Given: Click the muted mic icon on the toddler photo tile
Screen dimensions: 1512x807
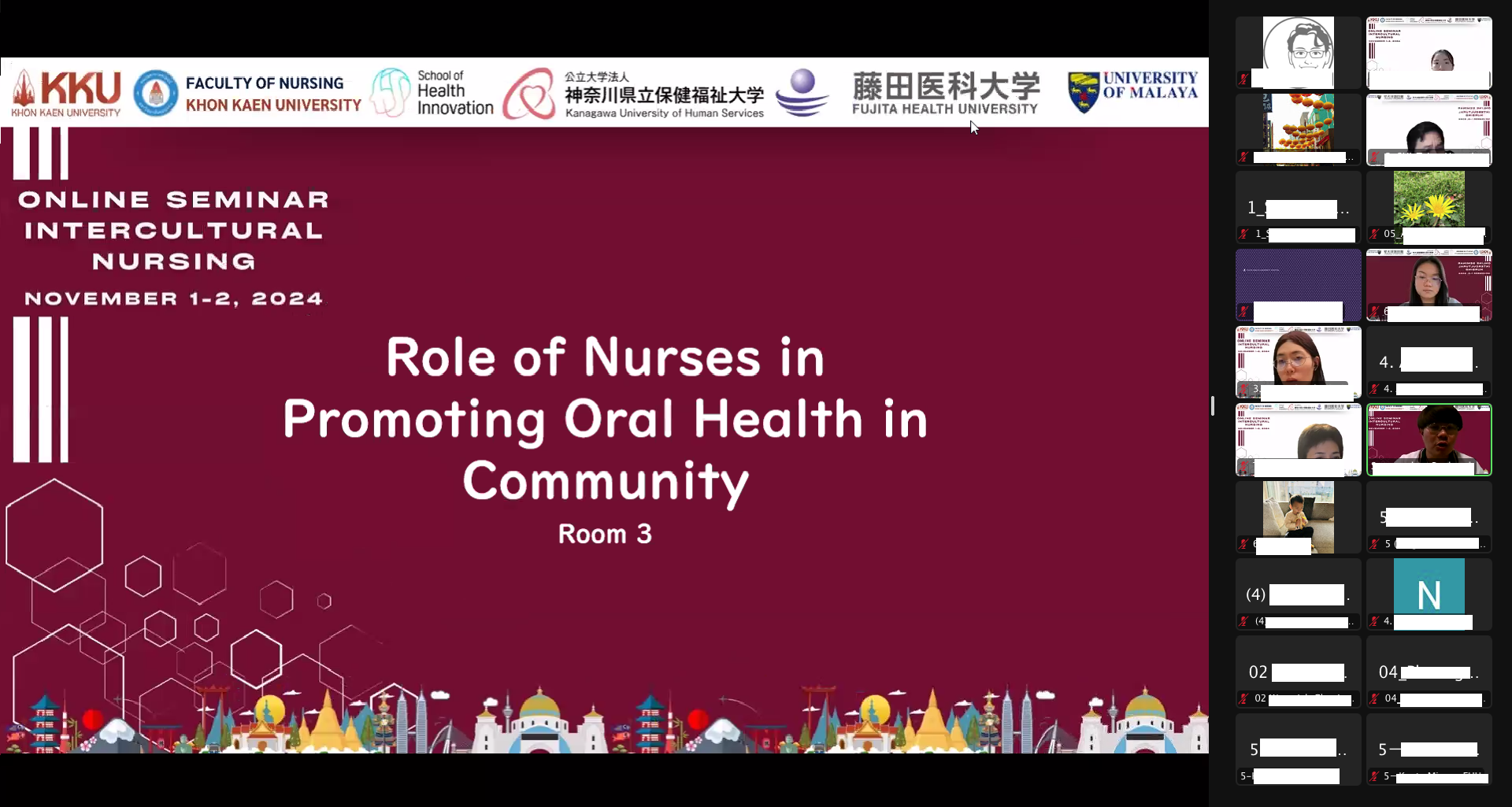Looking at the screenshot, I should click(1243, 544).
